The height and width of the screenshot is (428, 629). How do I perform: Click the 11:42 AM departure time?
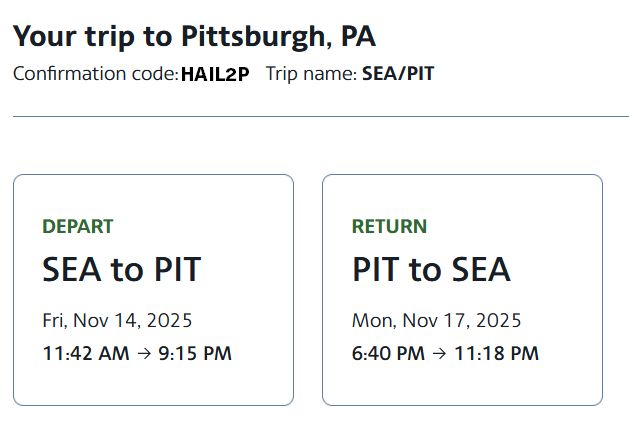point(86,354)
